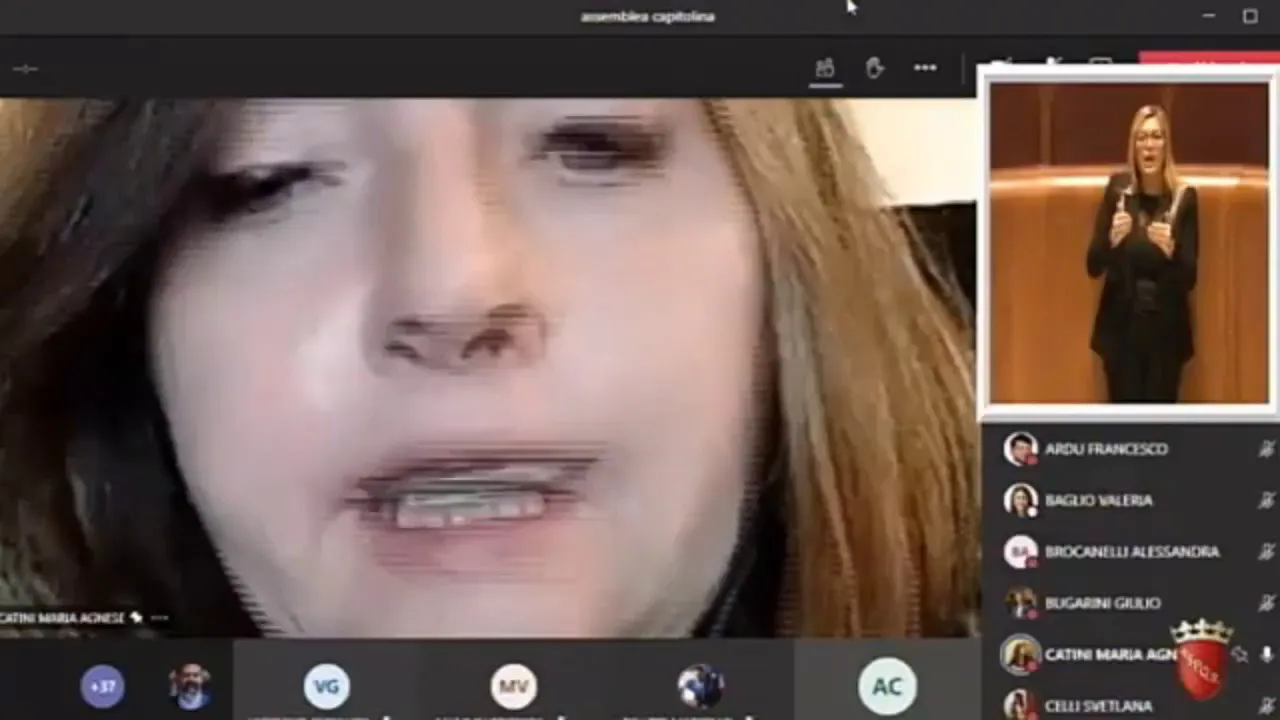The height and width of the screenshot is (720, 1280).
Task: Open the More actions ellipsis menu
Action: click(925, 68)
